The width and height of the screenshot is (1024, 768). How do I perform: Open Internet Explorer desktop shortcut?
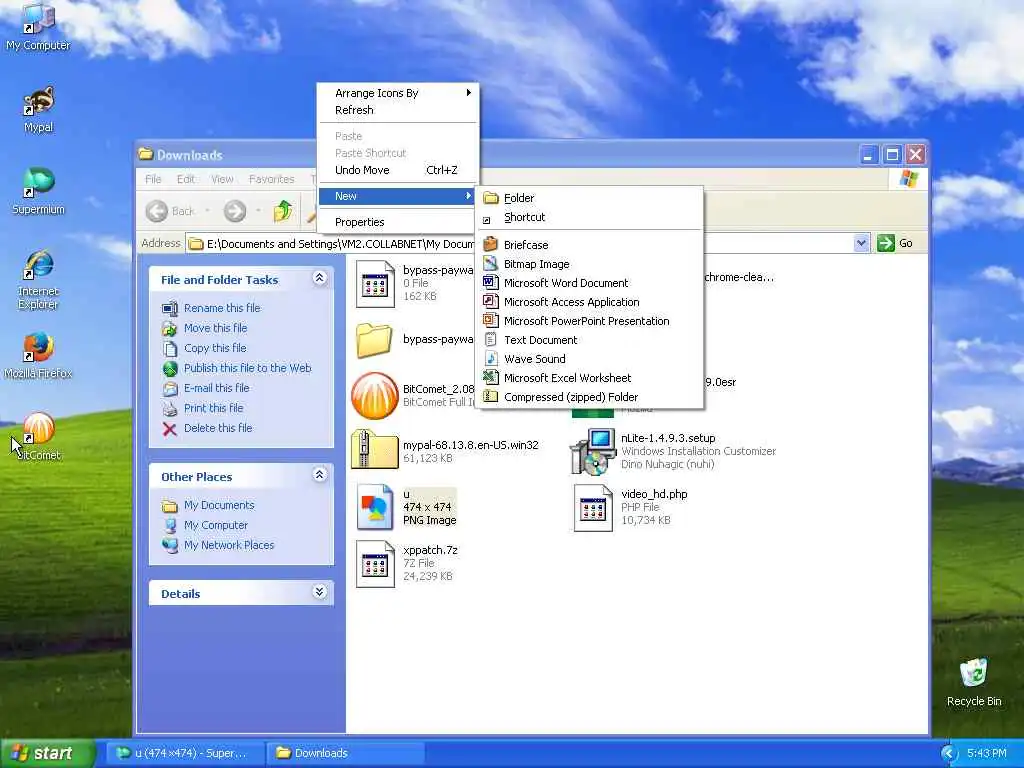38,279
